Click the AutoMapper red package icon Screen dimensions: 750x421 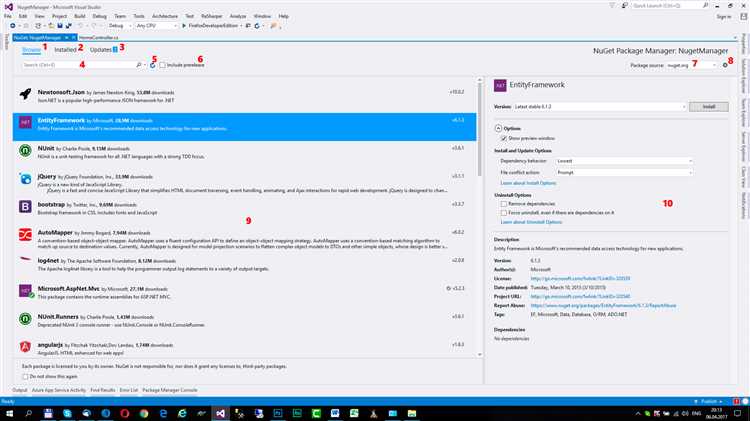click(25, 234)
